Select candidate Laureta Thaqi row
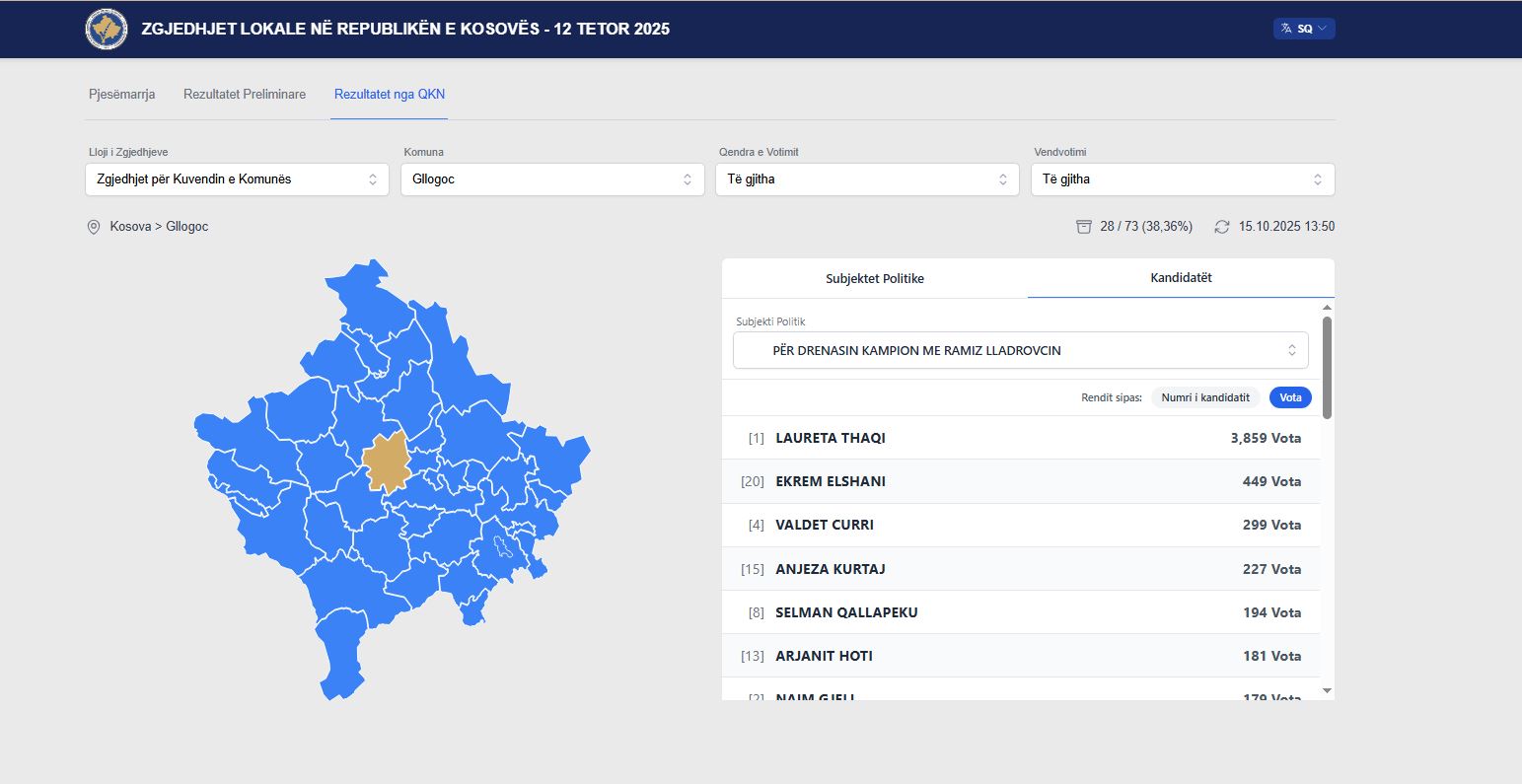The height and width of the screenshot is (784, 1522). (x=1020, y=438)
